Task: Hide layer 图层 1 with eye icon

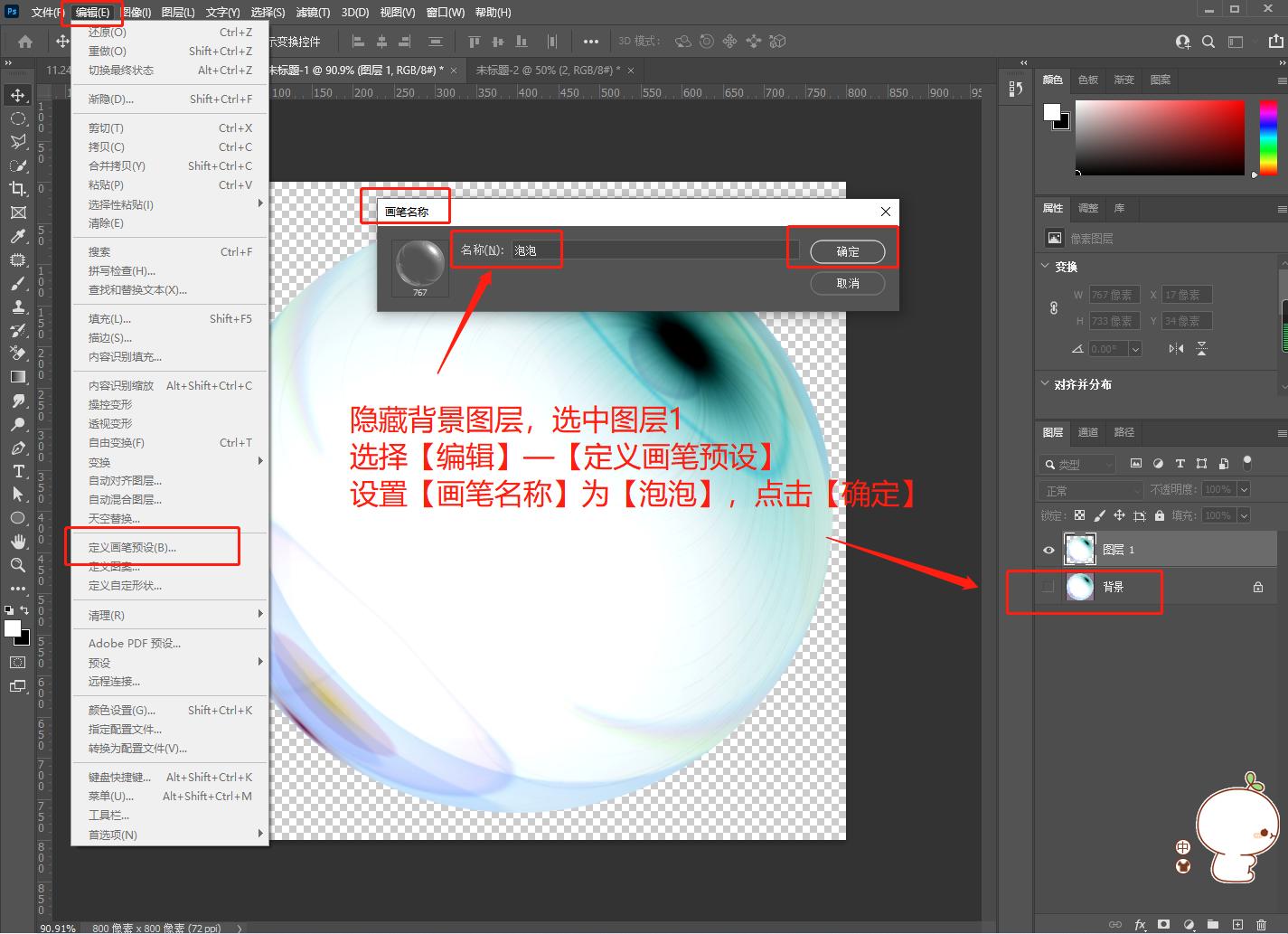Action: point(1048,550)
